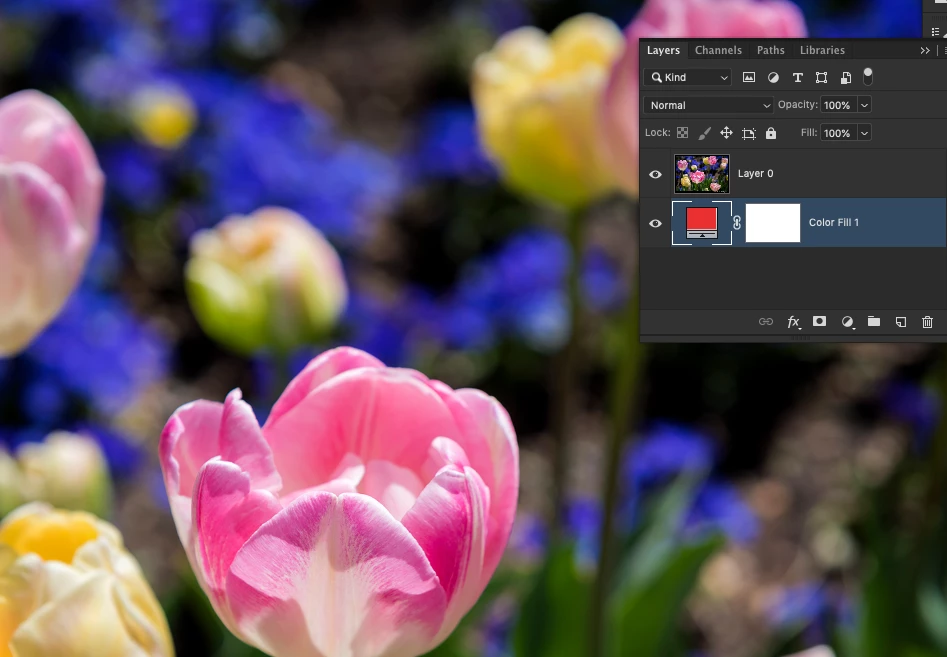The height and width of the screenshot is (657, 947).
Task: Switch to the Paths tab
Action: (x=771, y=50)
